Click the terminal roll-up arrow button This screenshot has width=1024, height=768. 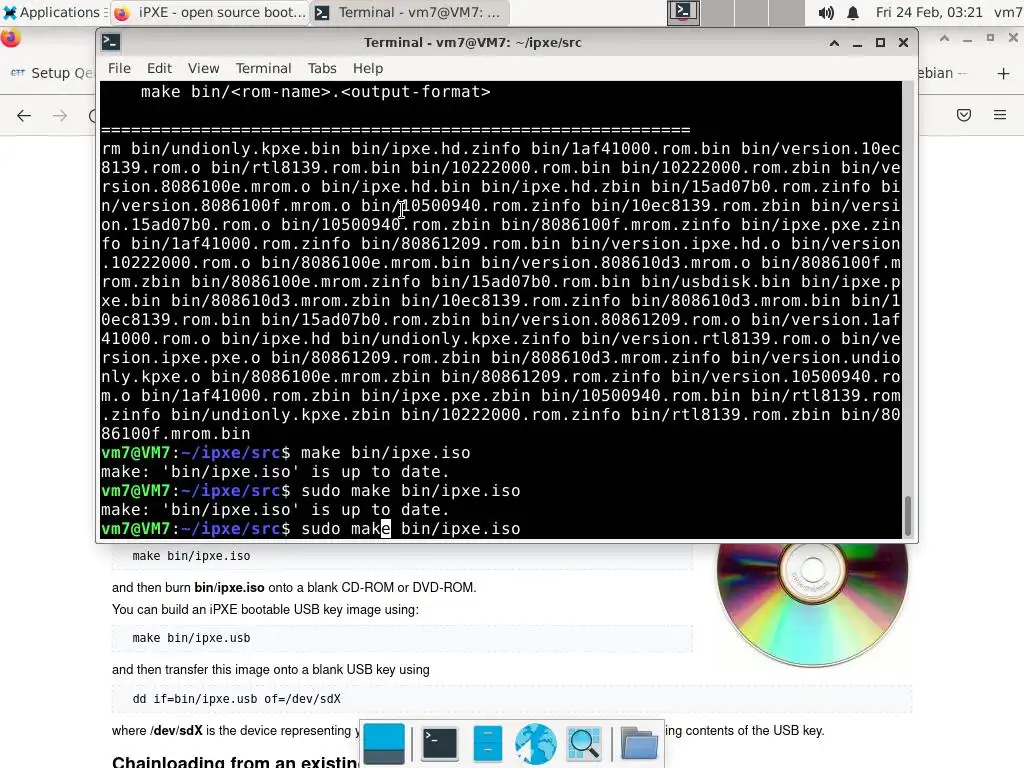click(x=834, y=43)
